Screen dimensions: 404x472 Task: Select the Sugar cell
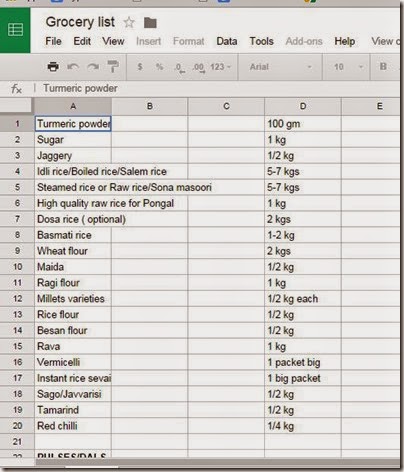[73, 140]
